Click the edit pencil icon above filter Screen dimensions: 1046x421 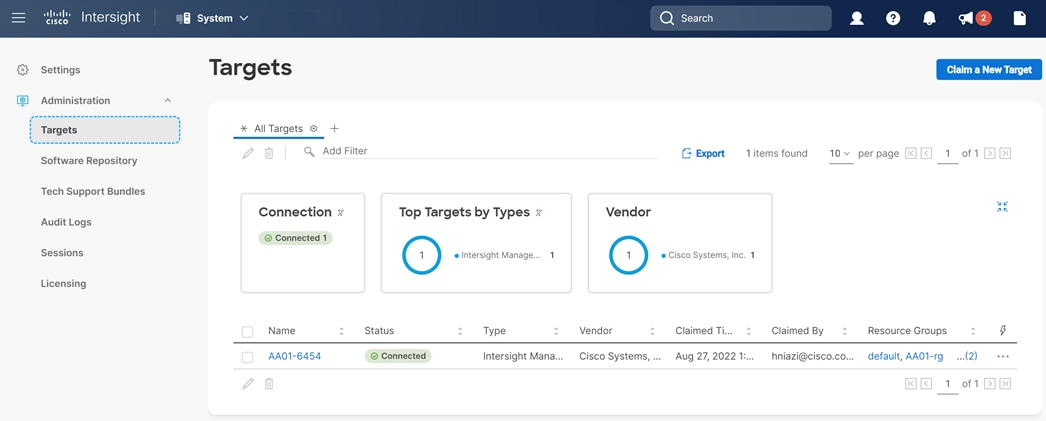[x=248, y=153]
